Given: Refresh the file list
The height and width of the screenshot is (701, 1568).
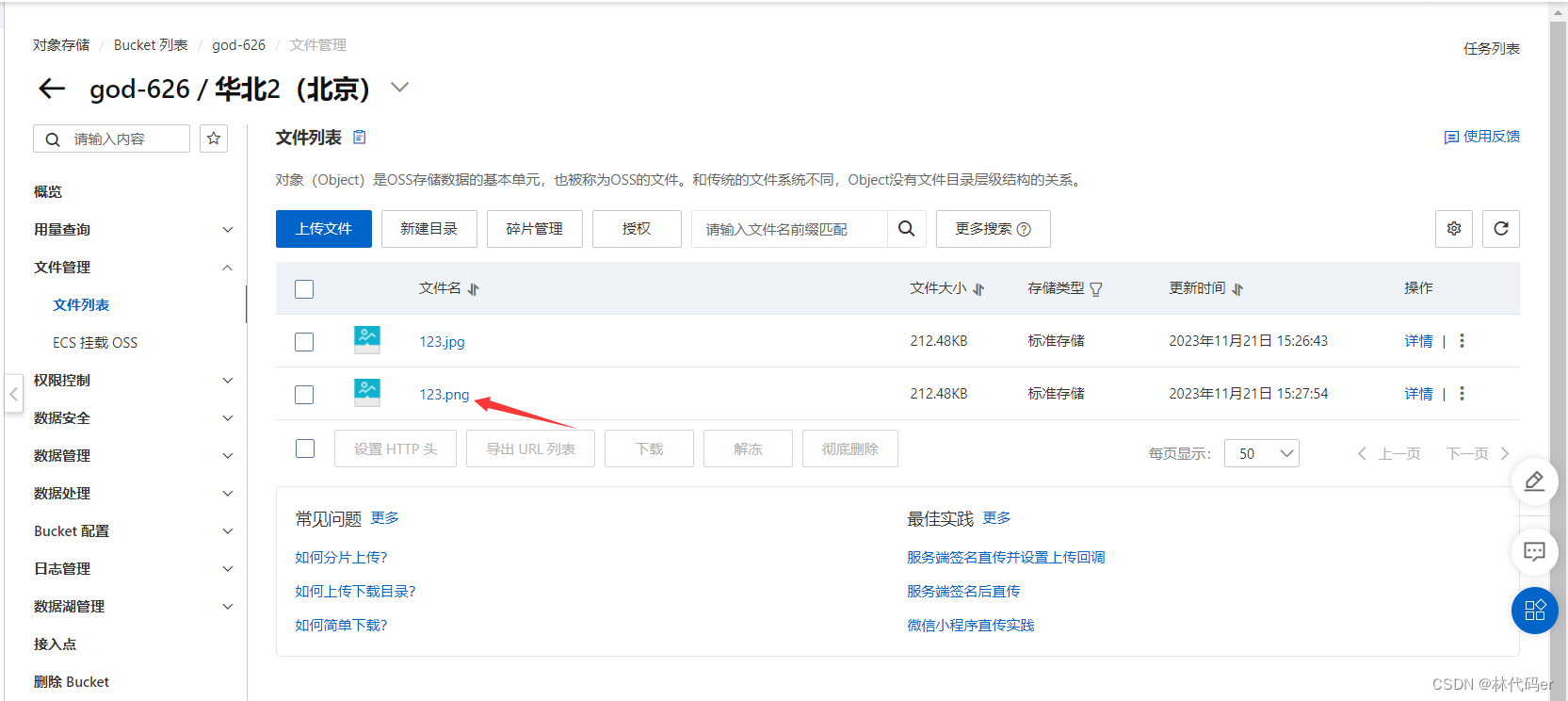Looking at the screenshot, I should coord(1501,229).
